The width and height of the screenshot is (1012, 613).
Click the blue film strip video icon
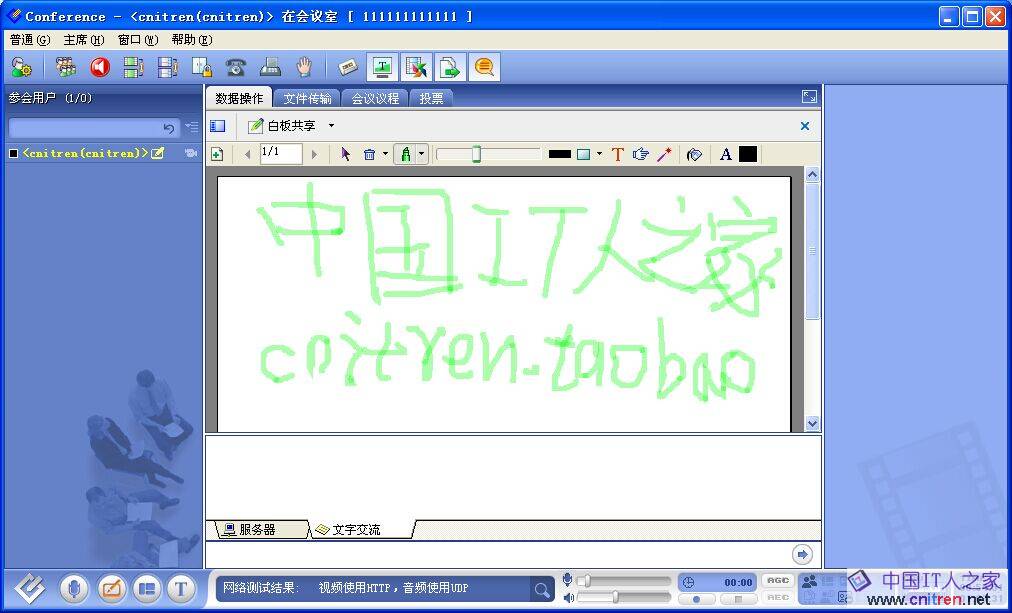coord(167,67)
